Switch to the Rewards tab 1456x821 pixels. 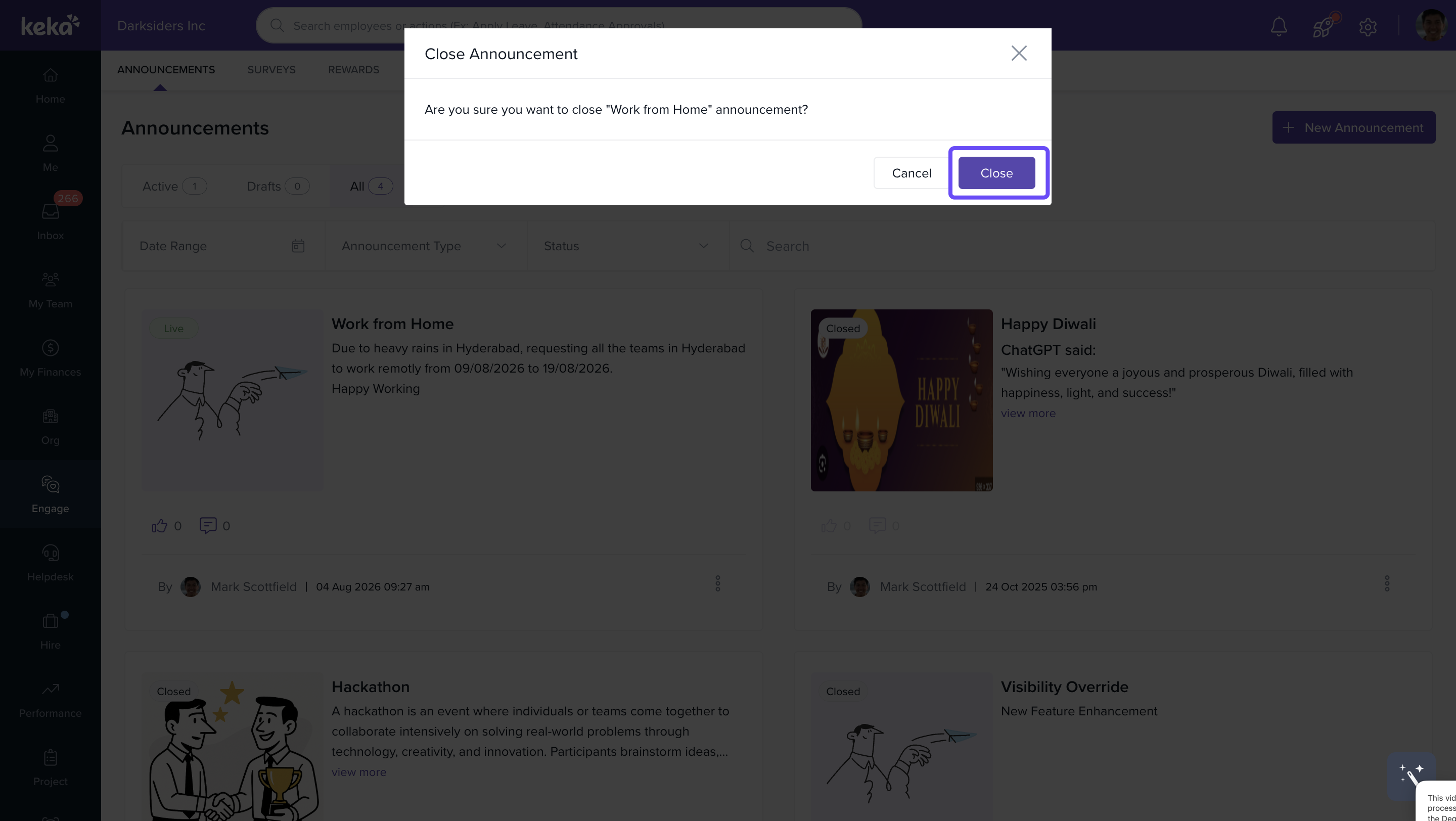point(354,69)
